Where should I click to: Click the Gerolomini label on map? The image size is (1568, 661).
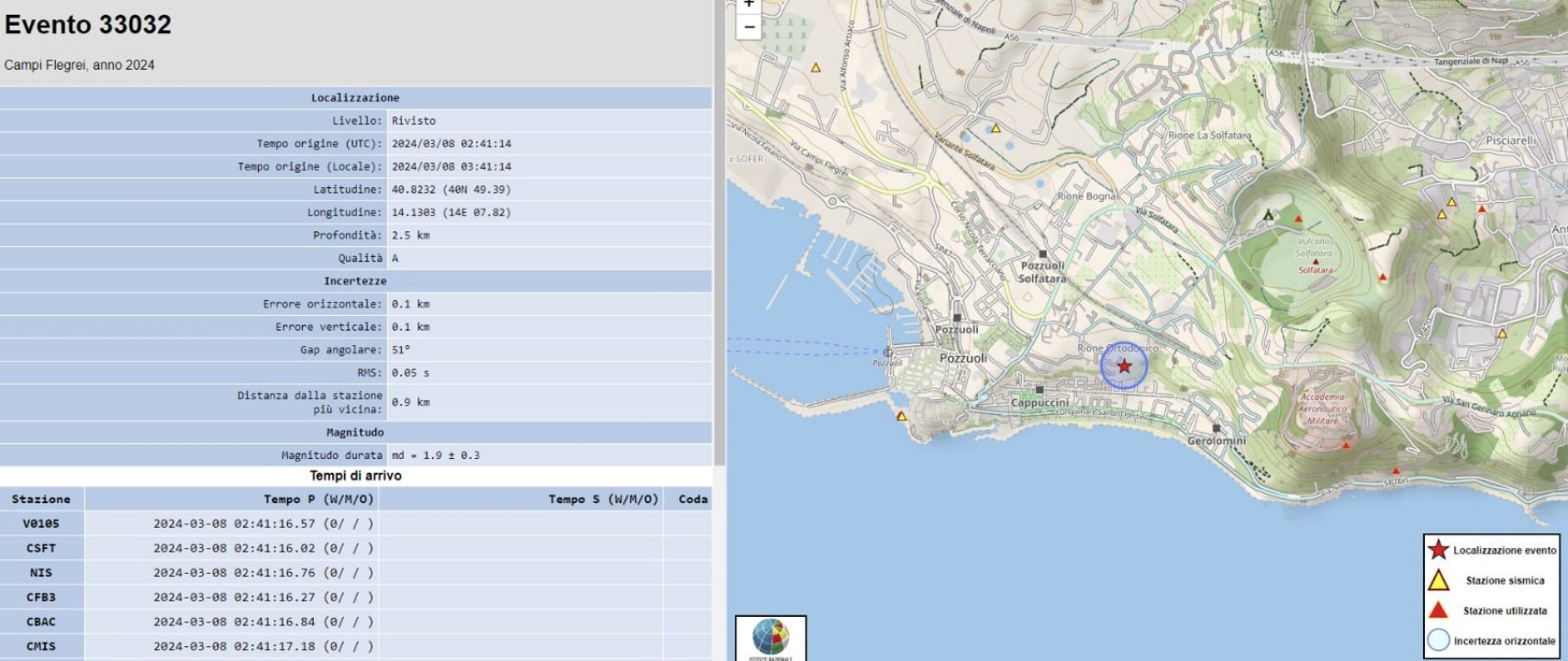[1217, 441]
